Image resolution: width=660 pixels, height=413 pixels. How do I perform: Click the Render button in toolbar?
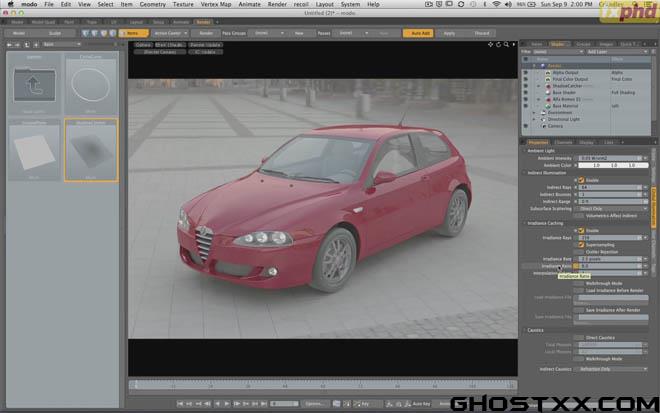pos(206,33)
